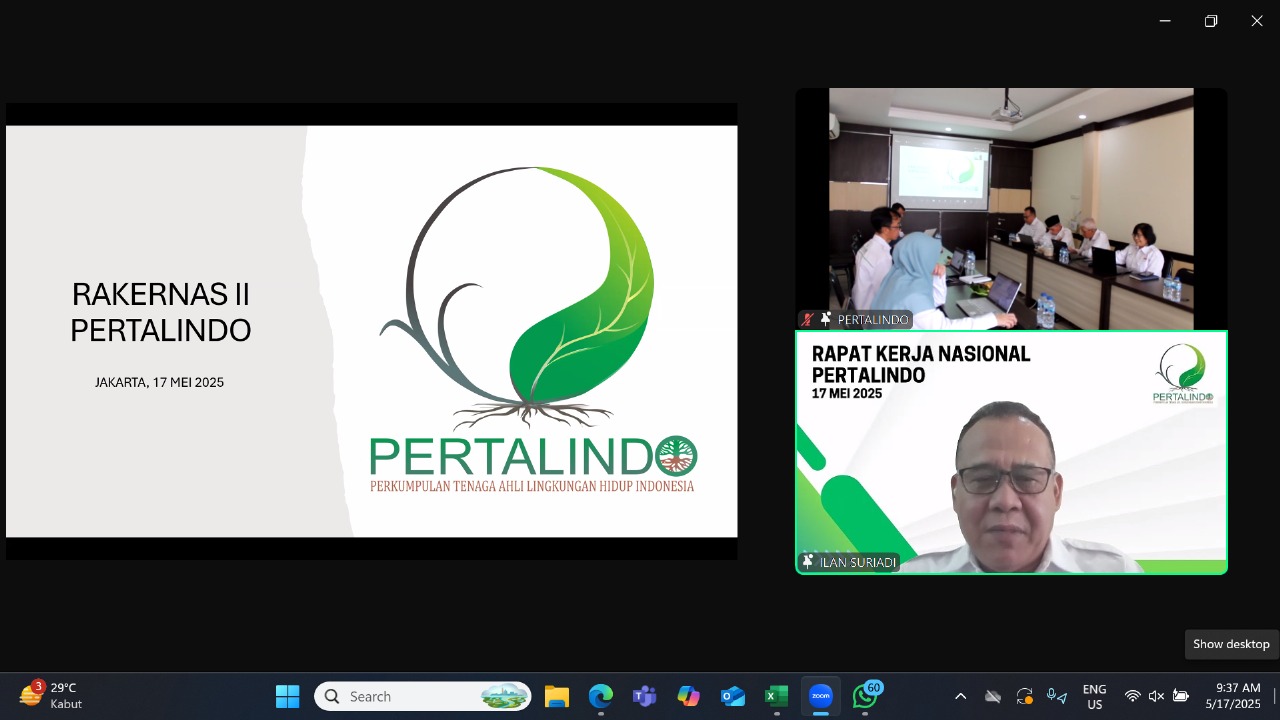Screen dimensions: 1280x720
Task: Open File Explorer folder icon
Action: 556,696
